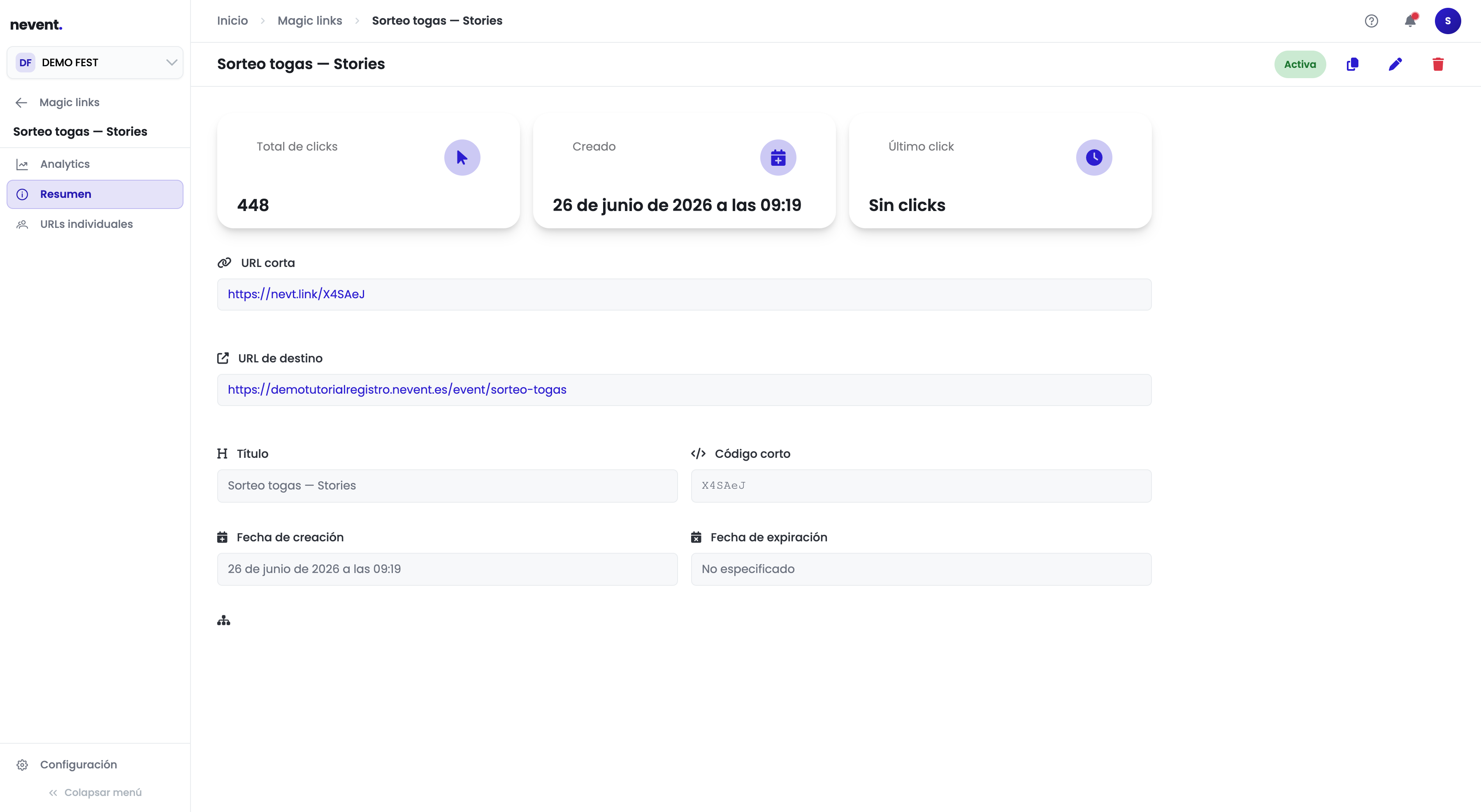Delete the magic link with trash icon
The image size is (1481, 812).
point(1438,64)
